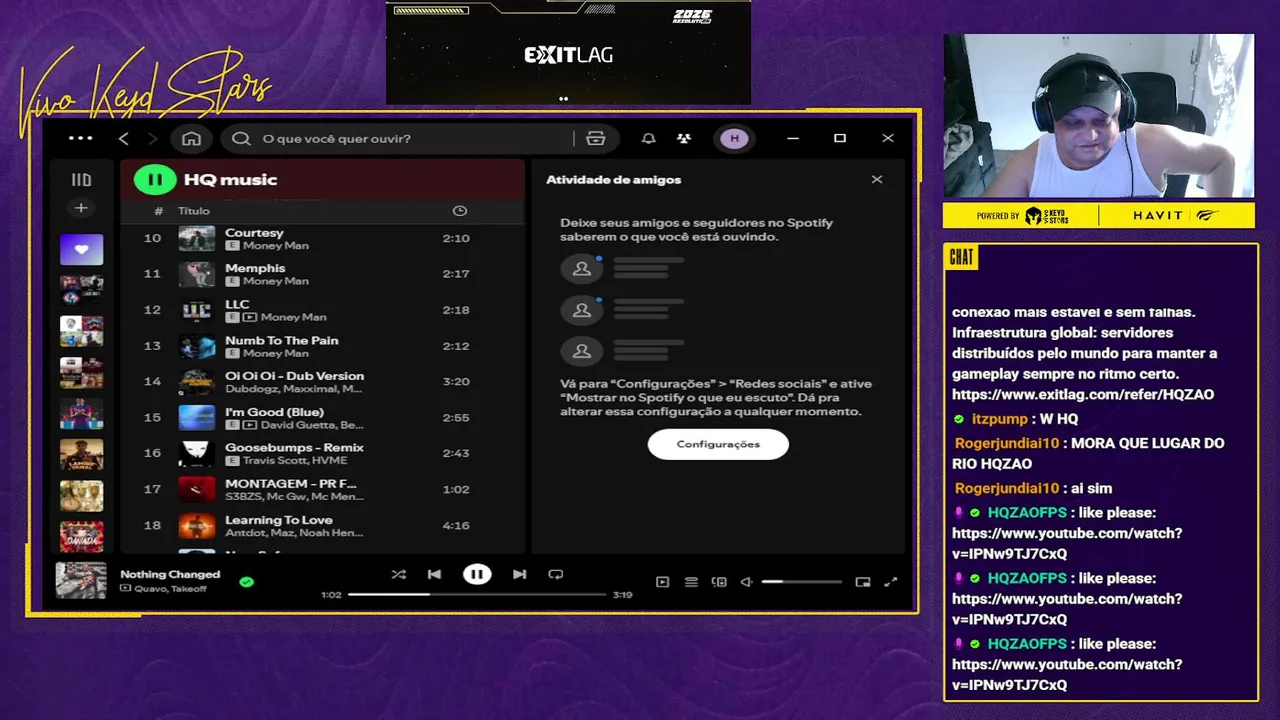
Task: Go forward with the right arrow
Action: click(153, 139)
